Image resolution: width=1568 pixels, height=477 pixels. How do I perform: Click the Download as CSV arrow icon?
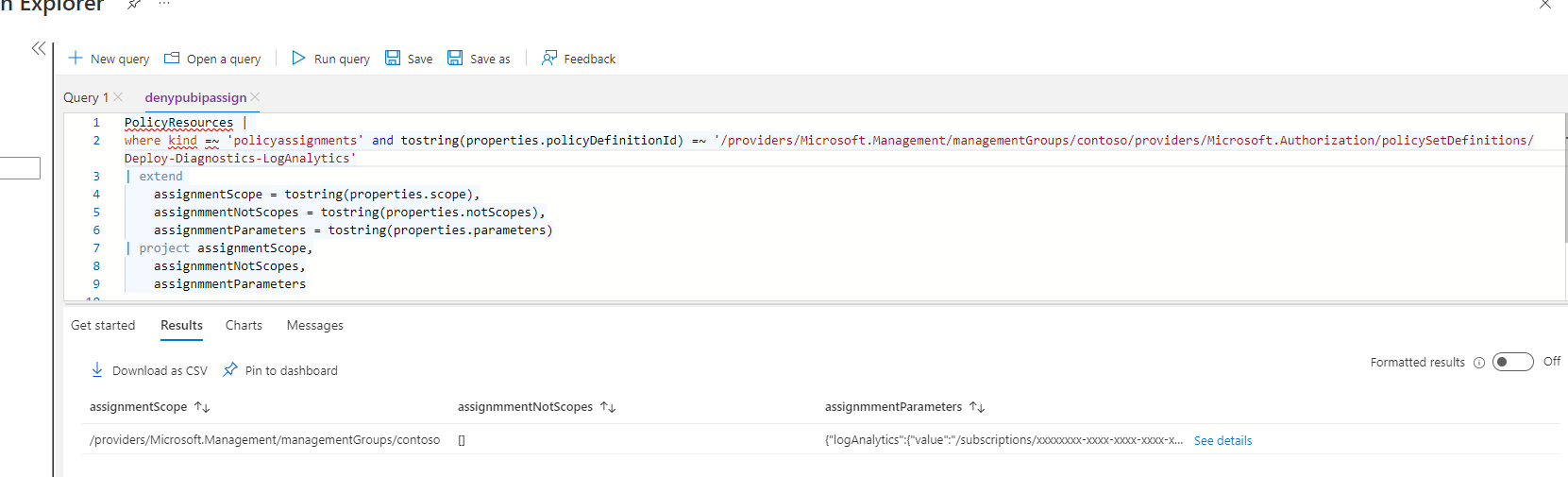pos(97,370)
